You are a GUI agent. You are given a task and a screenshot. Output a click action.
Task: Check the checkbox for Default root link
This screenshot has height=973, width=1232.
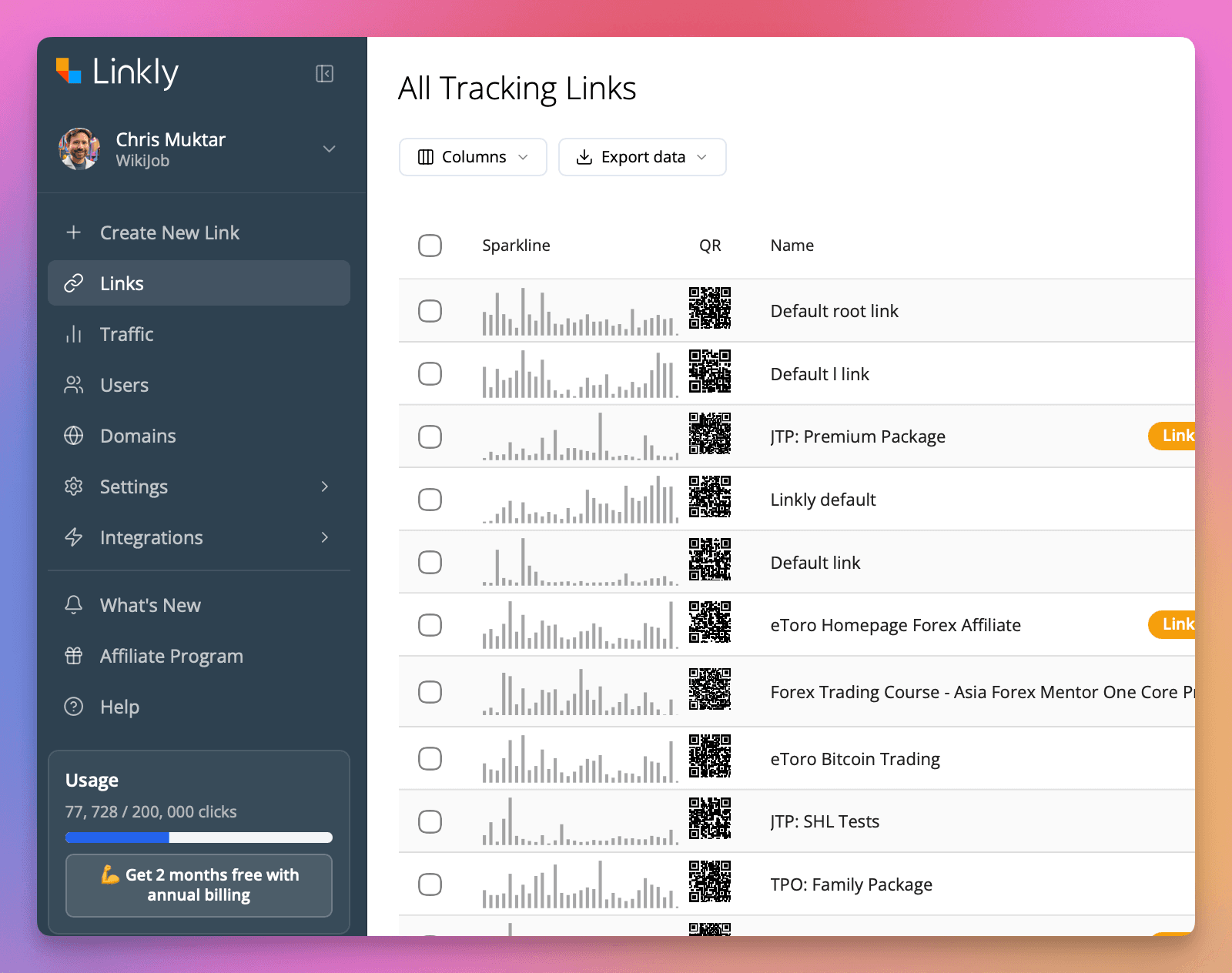point(430,311)
